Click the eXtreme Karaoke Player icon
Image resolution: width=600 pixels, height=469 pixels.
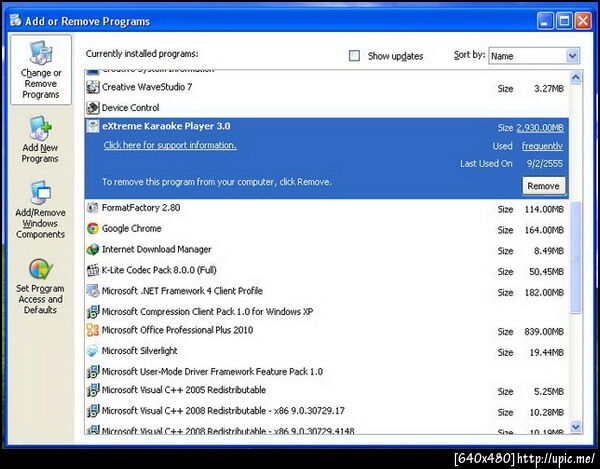[x=93, y=126]
